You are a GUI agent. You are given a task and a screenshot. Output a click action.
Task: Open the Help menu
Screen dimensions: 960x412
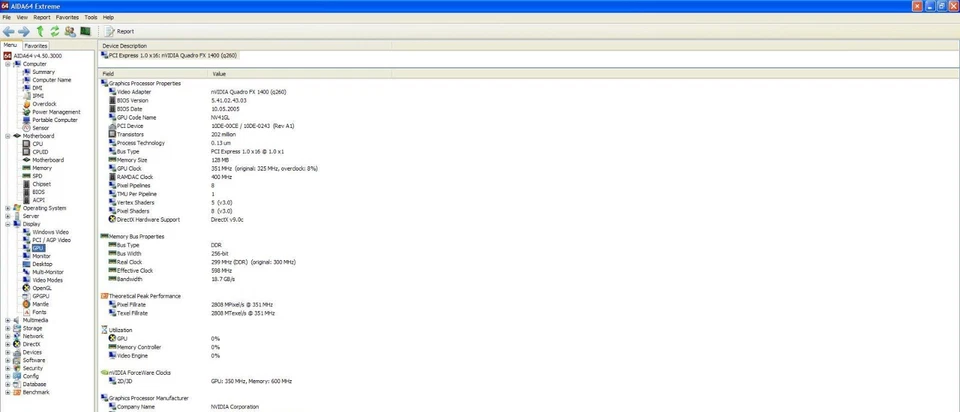[x=108, y=18]
